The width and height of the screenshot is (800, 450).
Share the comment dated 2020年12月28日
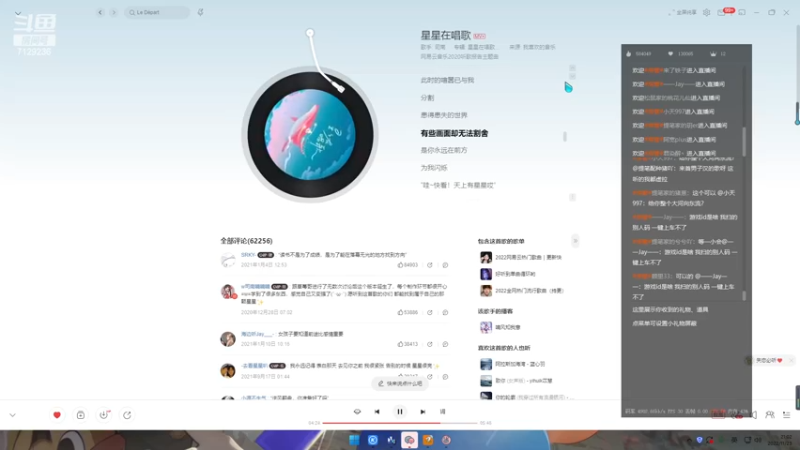[x=430, y=312]
